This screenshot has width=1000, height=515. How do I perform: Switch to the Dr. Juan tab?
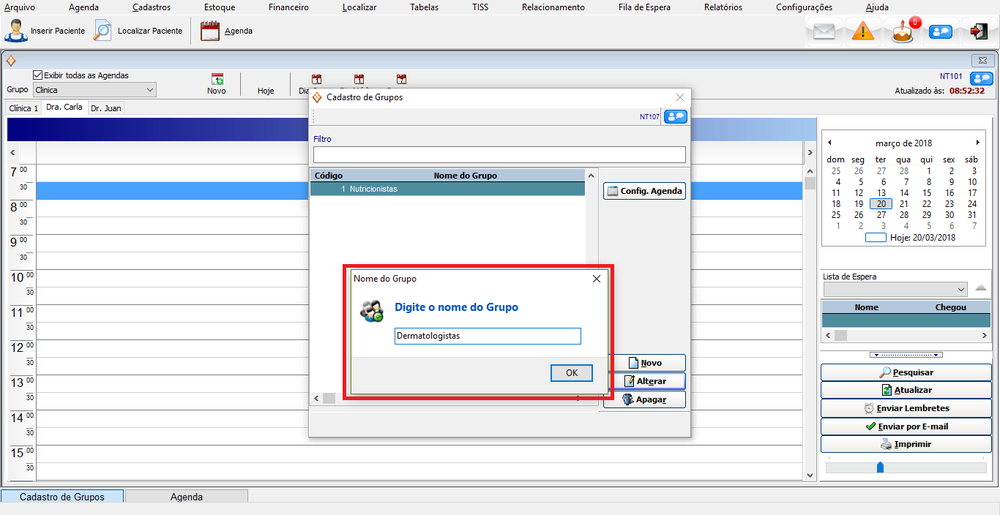106,108
